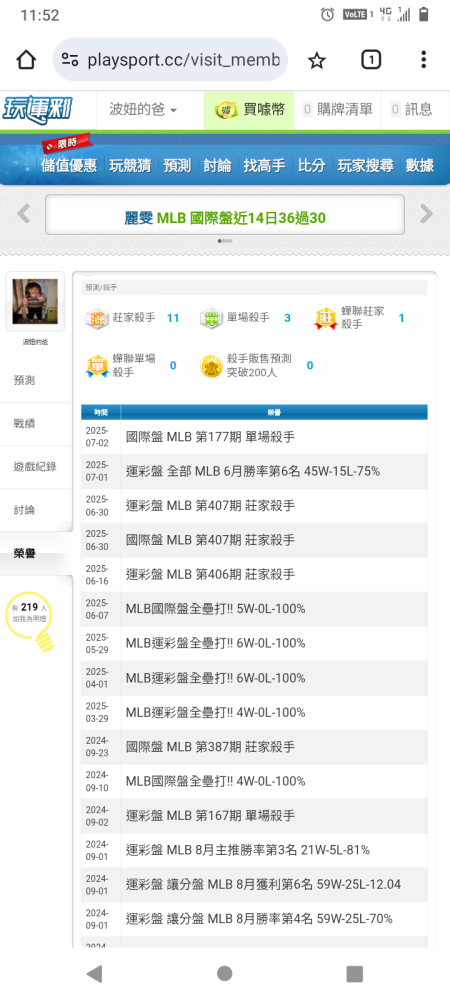The width and height of the screenshot is (450, 1000).
Task: Click the 買噱幣 button
Action: (x=249, y=110)
